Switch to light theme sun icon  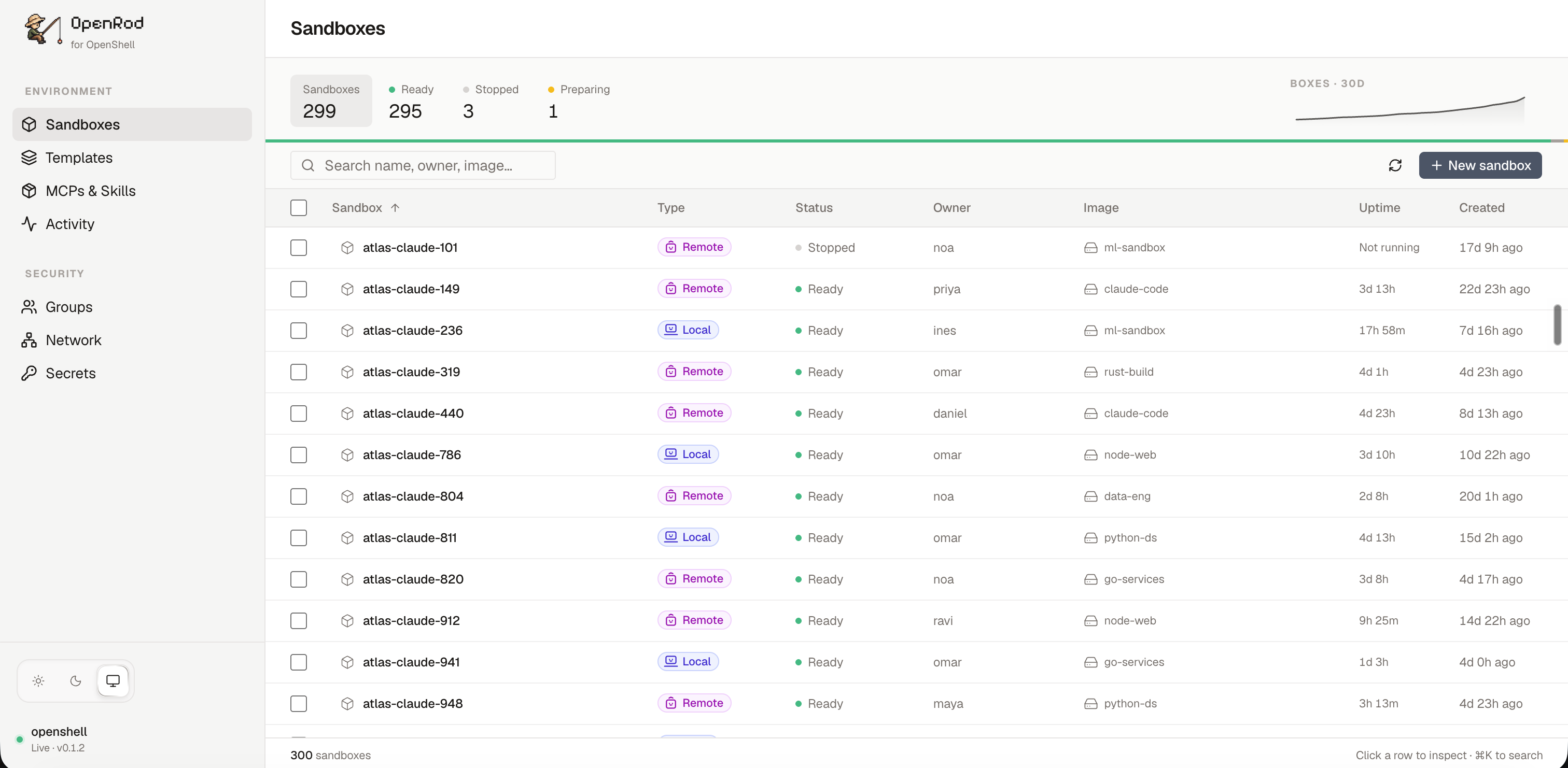click(38, 681)
